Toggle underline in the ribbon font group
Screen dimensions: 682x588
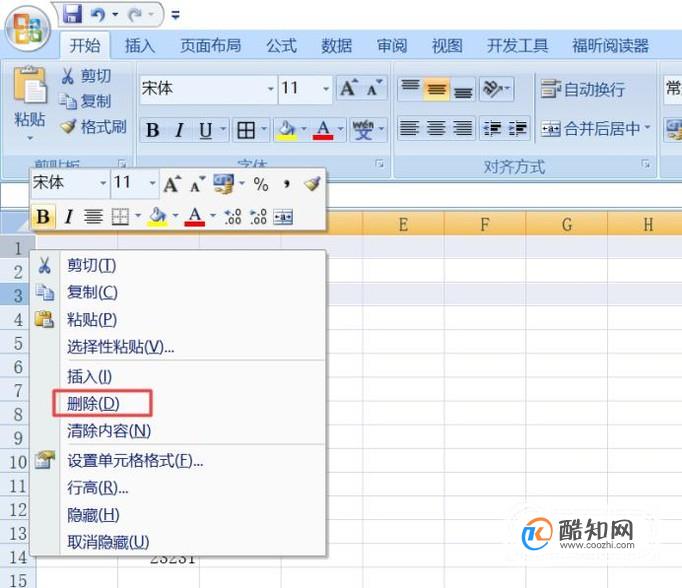pyautogui.click(x=205, y=130)
